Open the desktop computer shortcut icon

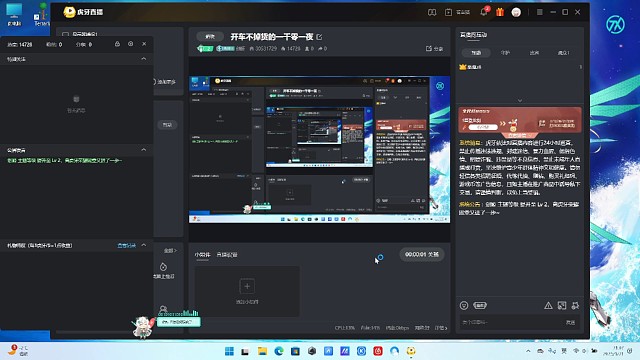(14, 14)
